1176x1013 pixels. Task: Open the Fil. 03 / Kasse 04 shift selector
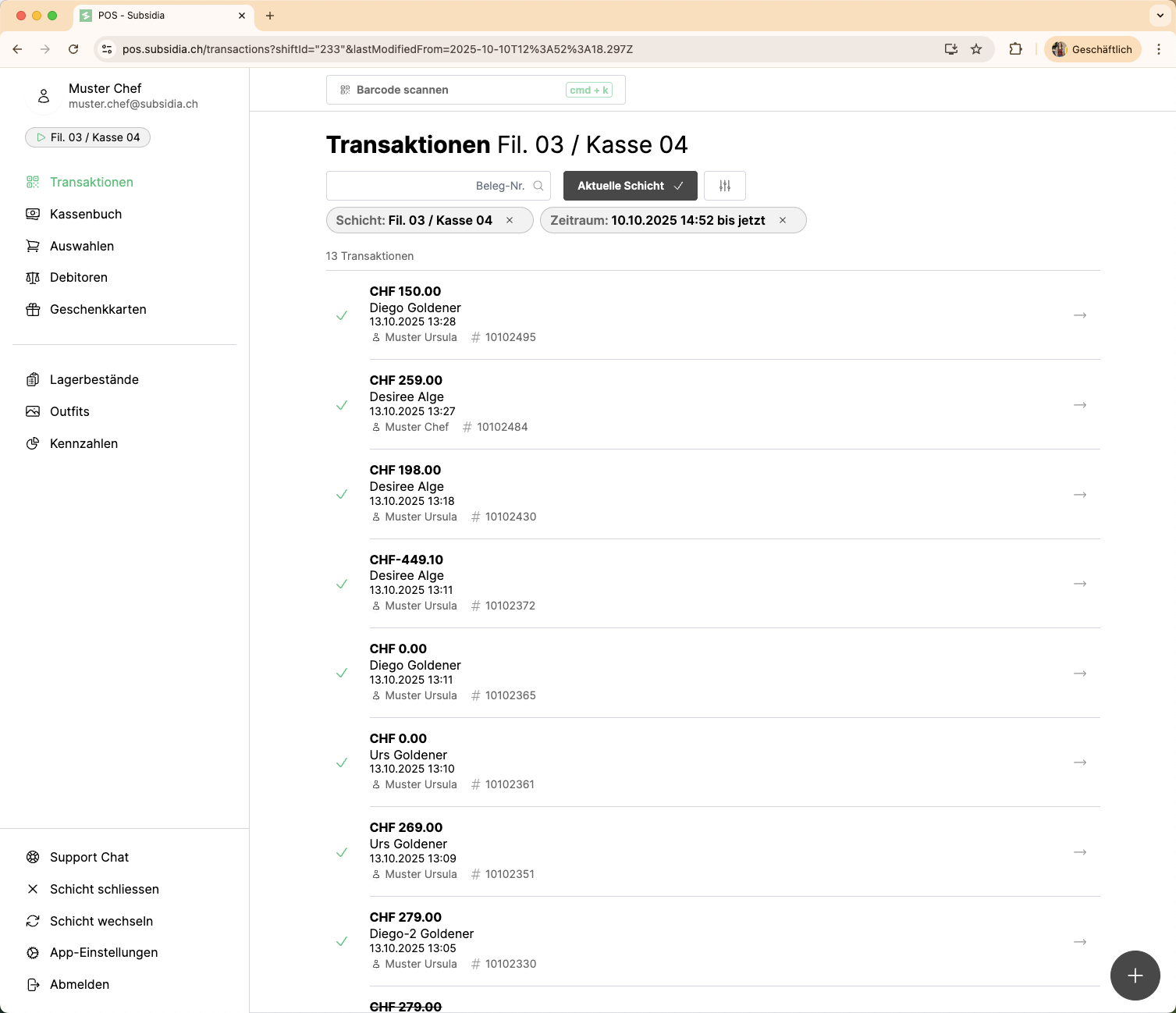[88, 137]
